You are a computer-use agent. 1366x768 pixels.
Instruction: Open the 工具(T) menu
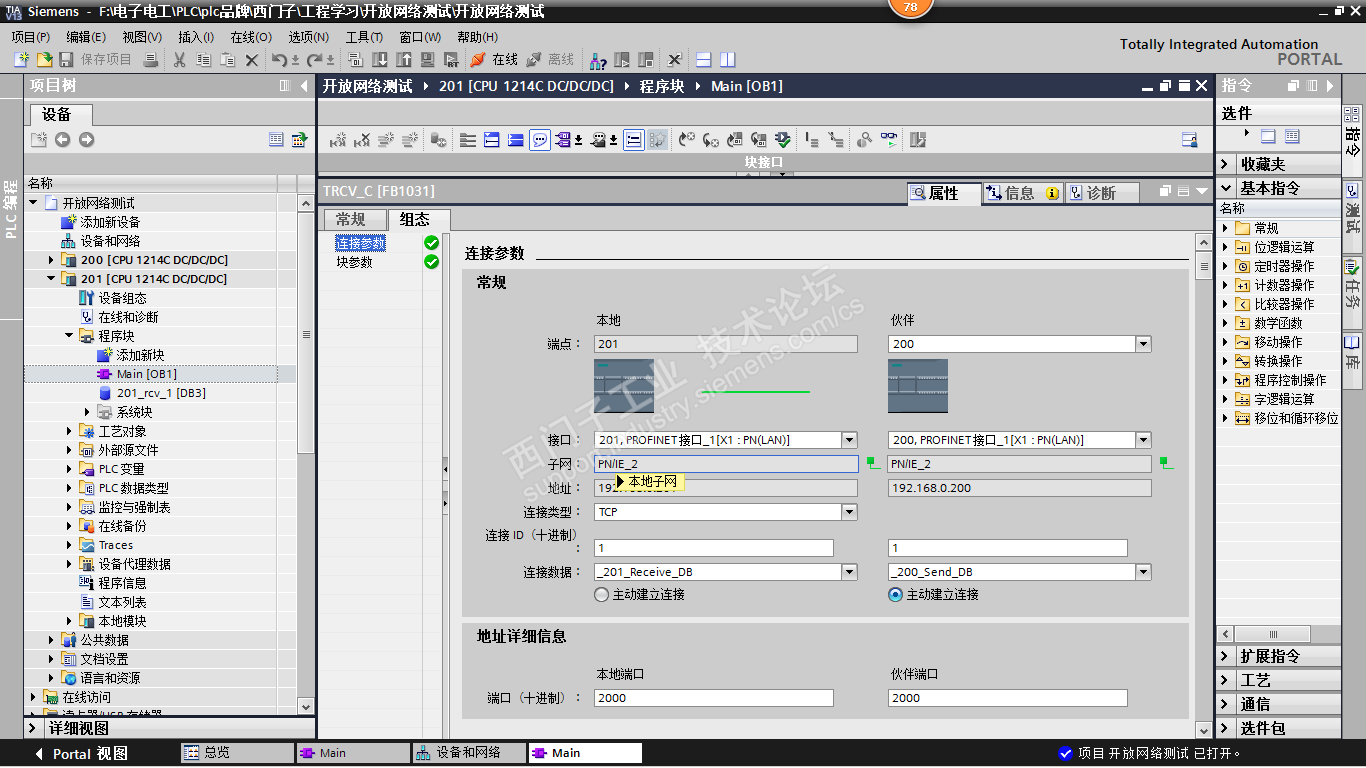(365, 37)
